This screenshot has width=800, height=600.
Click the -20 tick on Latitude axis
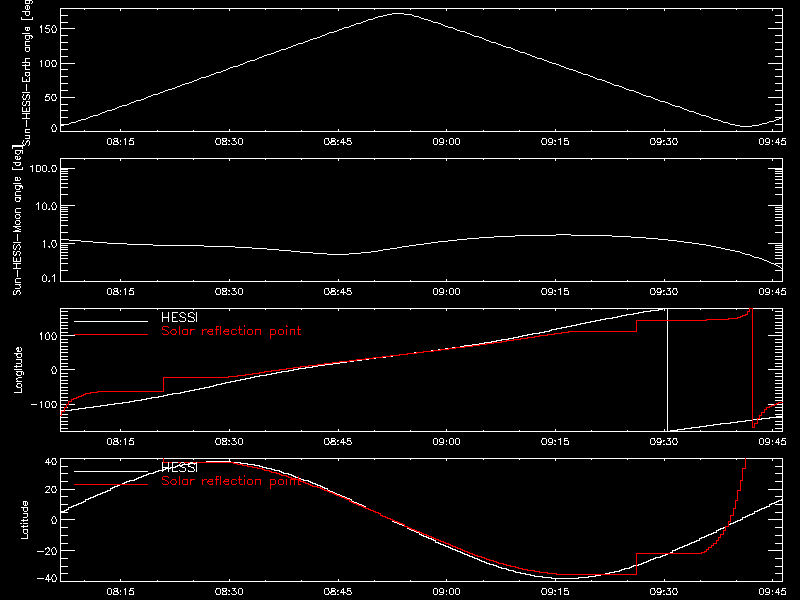tap(47, 551)
